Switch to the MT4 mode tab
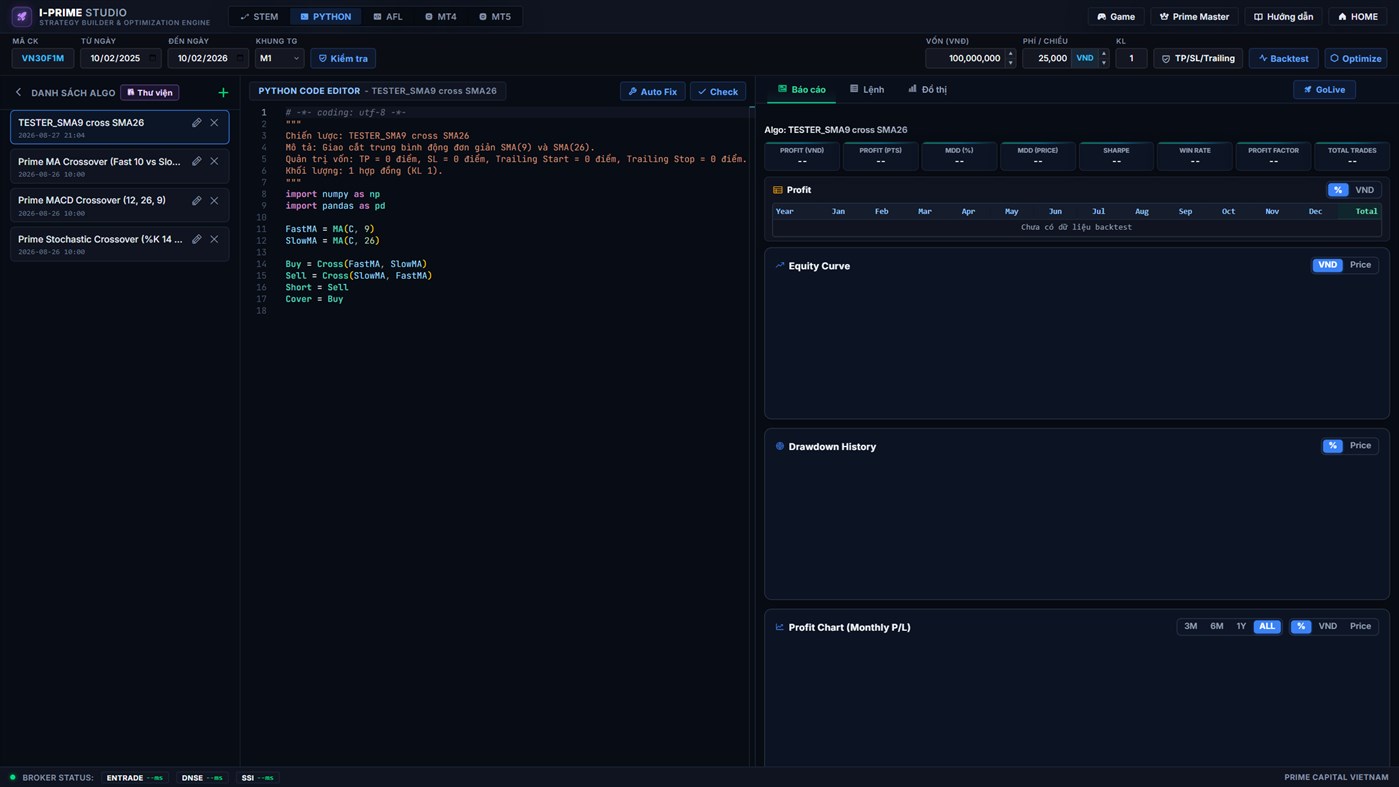 click(440, 17)
